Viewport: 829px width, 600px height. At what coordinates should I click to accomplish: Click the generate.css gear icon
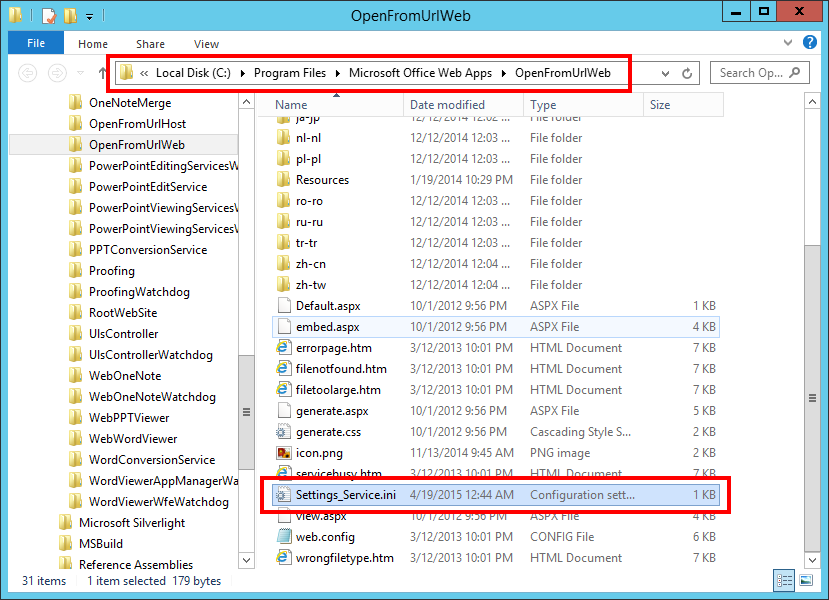pyautogui.click(x=283, y=431)
